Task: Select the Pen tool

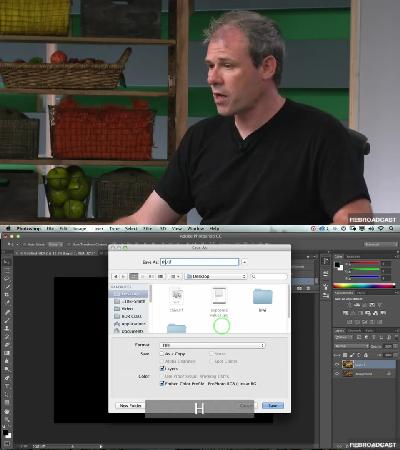Action: (7, 378)
